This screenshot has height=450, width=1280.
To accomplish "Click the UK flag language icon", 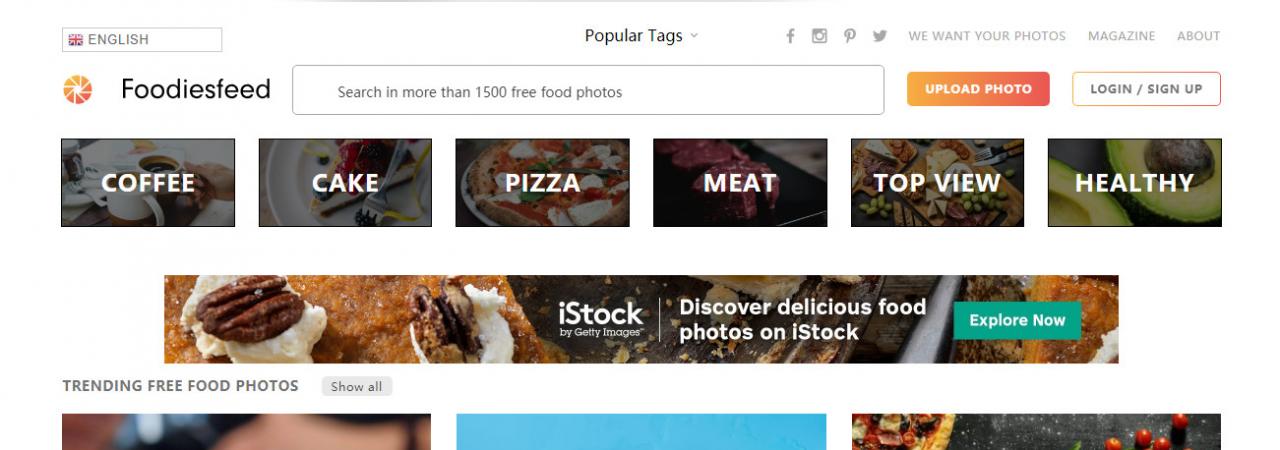I will coord(76,40).
